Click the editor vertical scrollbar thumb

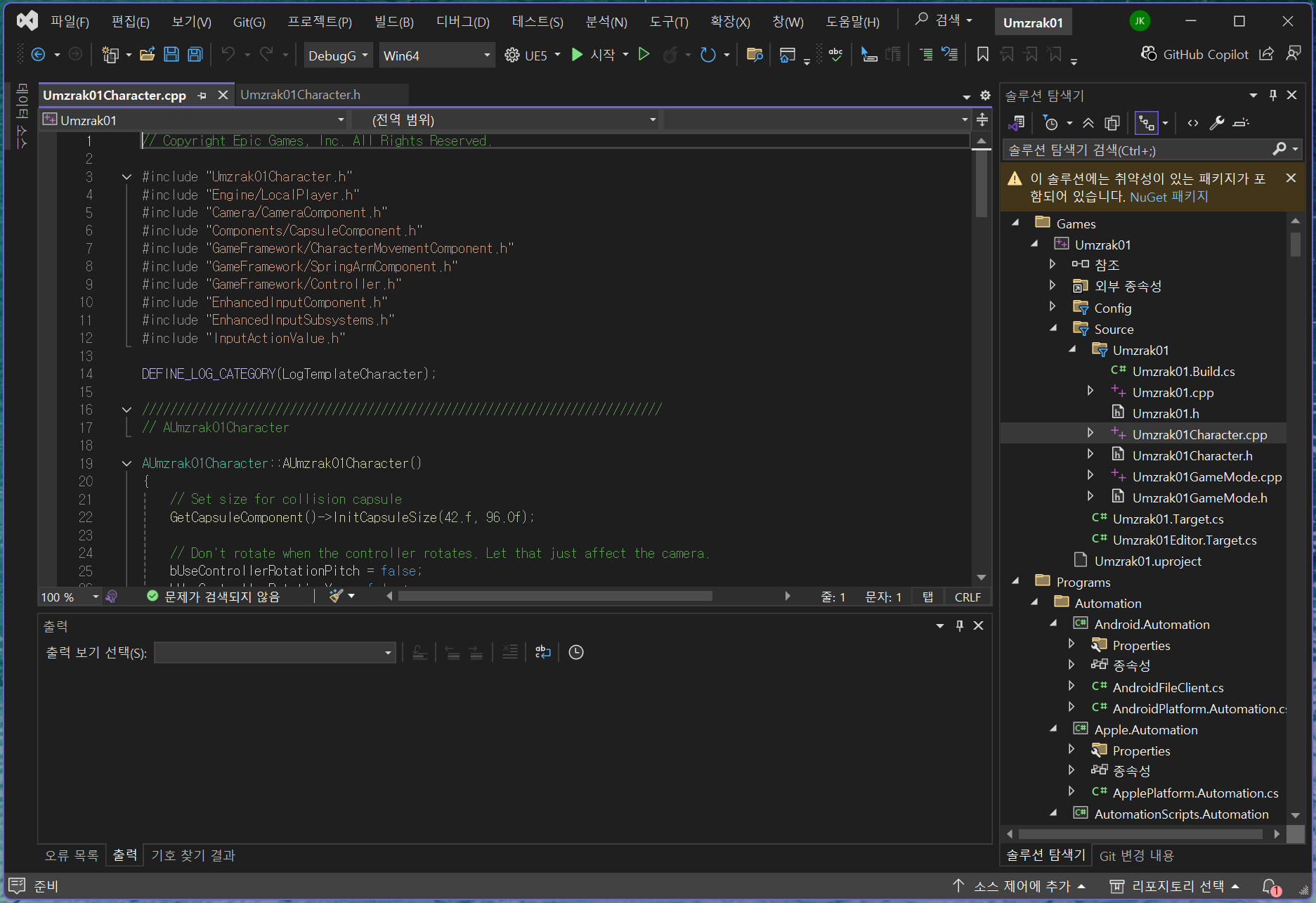click(982, 184)
